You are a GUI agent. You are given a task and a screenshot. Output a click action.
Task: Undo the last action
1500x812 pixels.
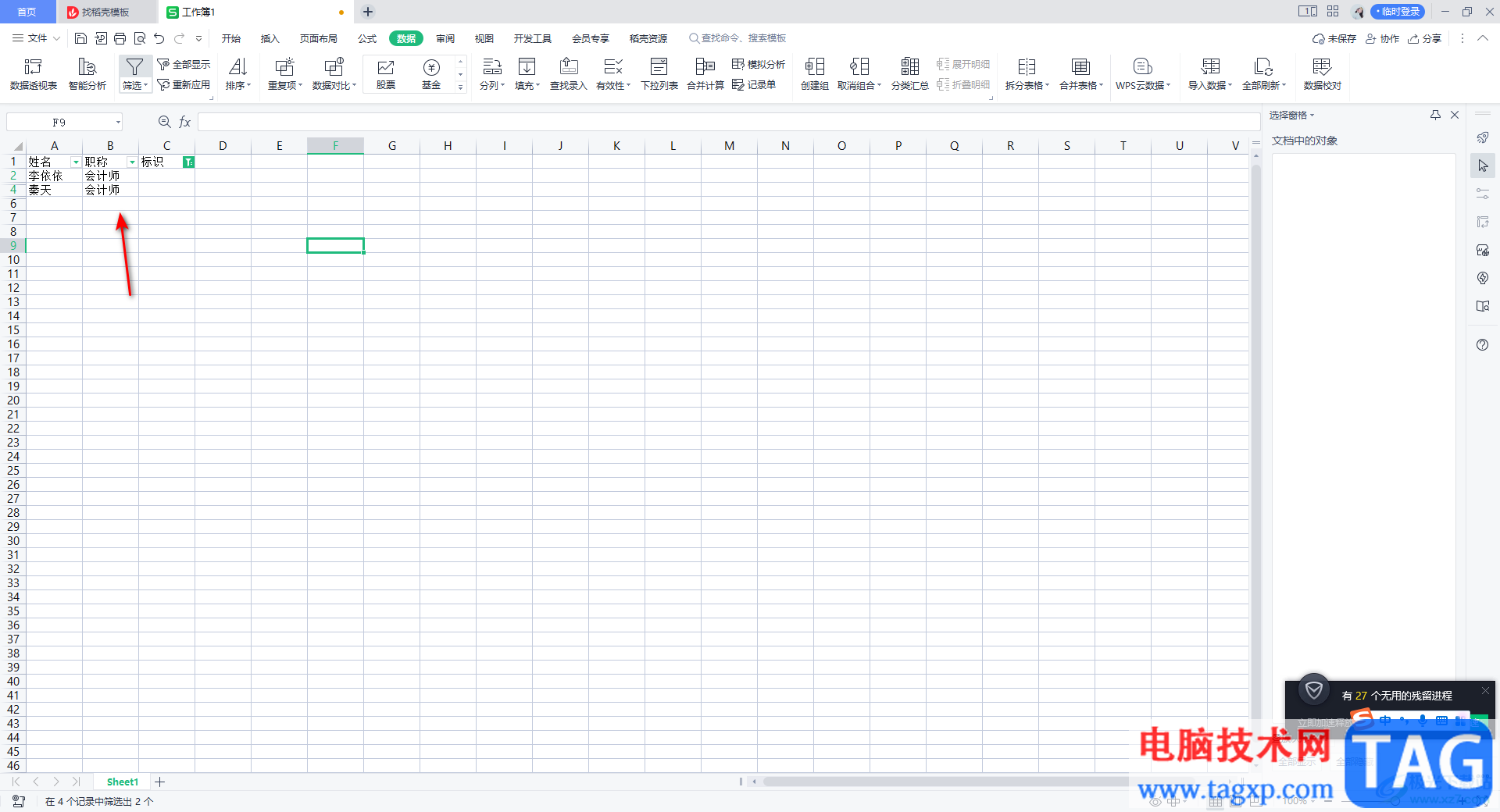click(x=159, y=38)
